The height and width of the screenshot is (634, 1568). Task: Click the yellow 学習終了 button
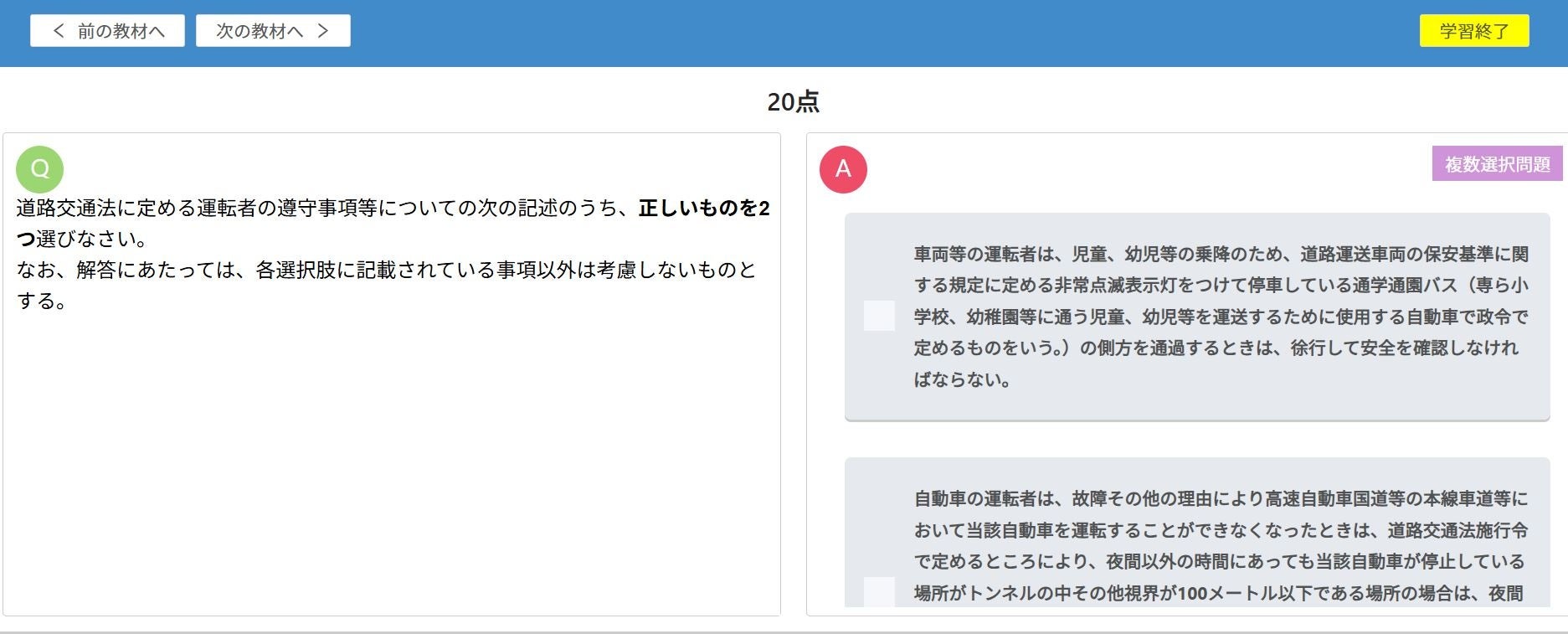1474,31
